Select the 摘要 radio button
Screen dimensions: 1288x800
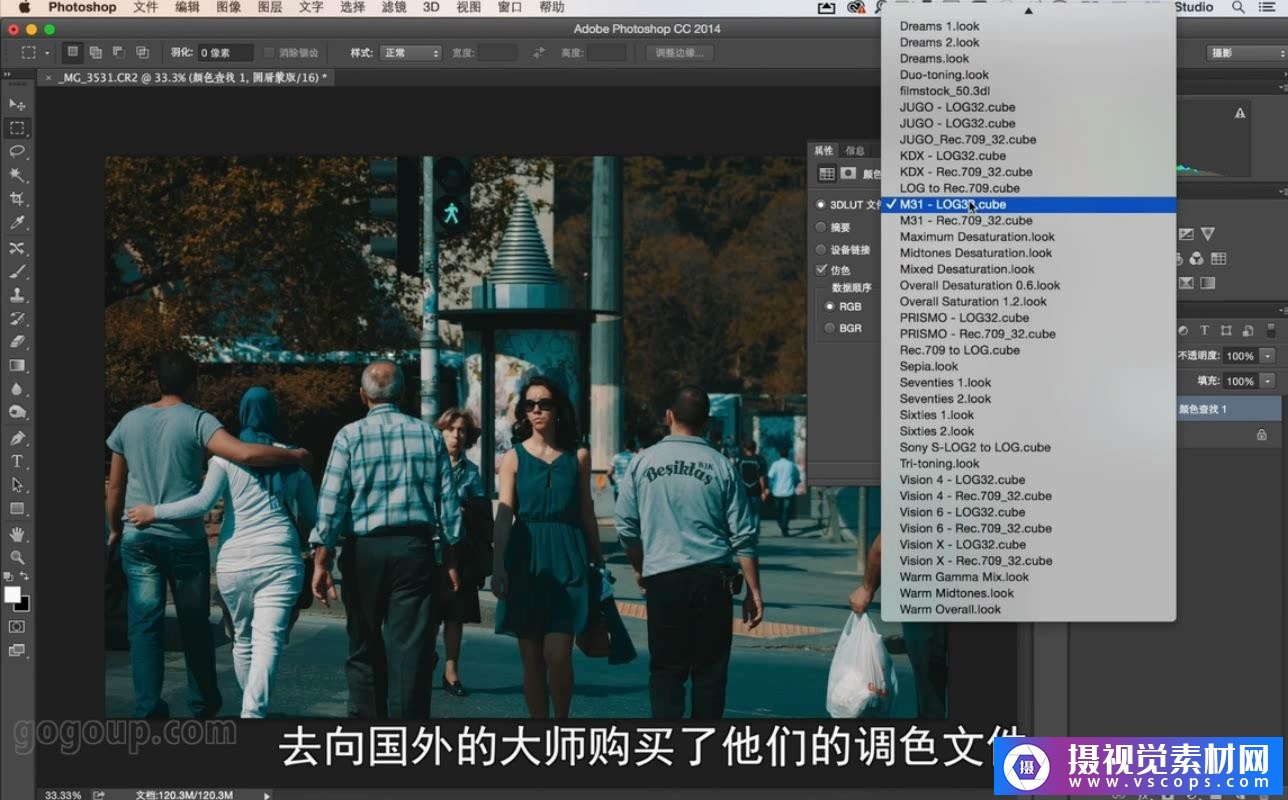(x=822, y=228)
